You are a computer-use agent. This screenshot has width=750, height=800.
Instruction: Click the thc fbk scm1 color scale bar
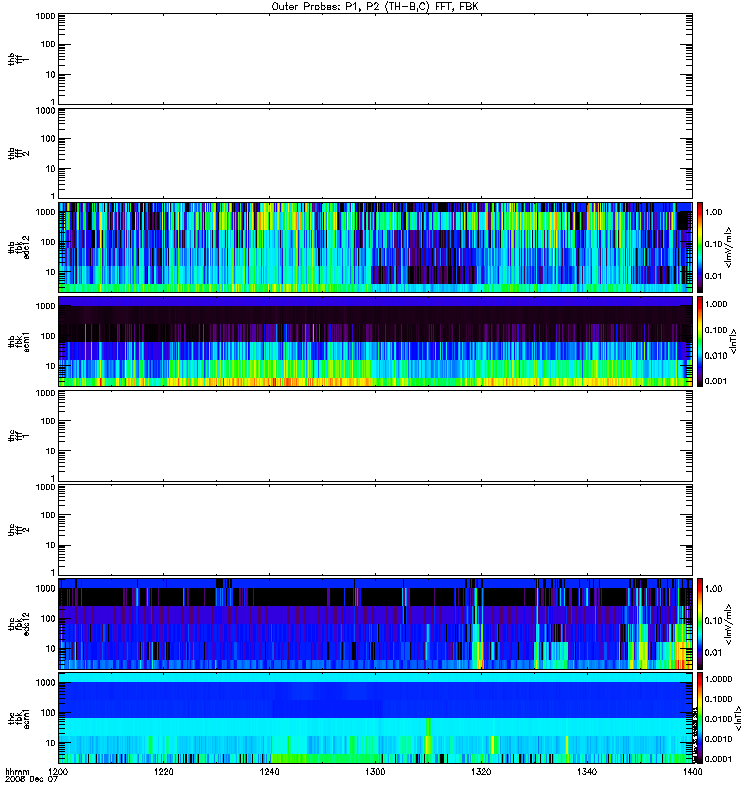pos(700,718)
